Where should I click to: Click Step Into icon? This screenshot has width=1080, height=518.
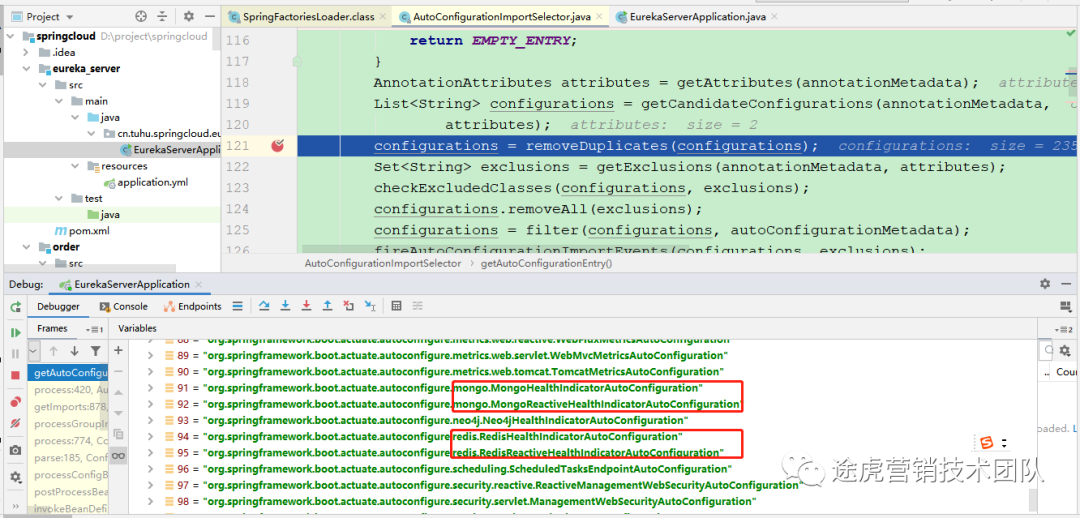pos(284,306)
